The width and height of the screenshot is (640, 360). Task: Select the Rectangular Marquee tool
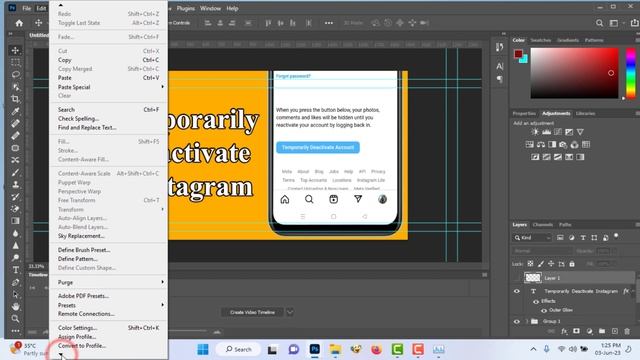pyautogui.click(x=16, y=62)
